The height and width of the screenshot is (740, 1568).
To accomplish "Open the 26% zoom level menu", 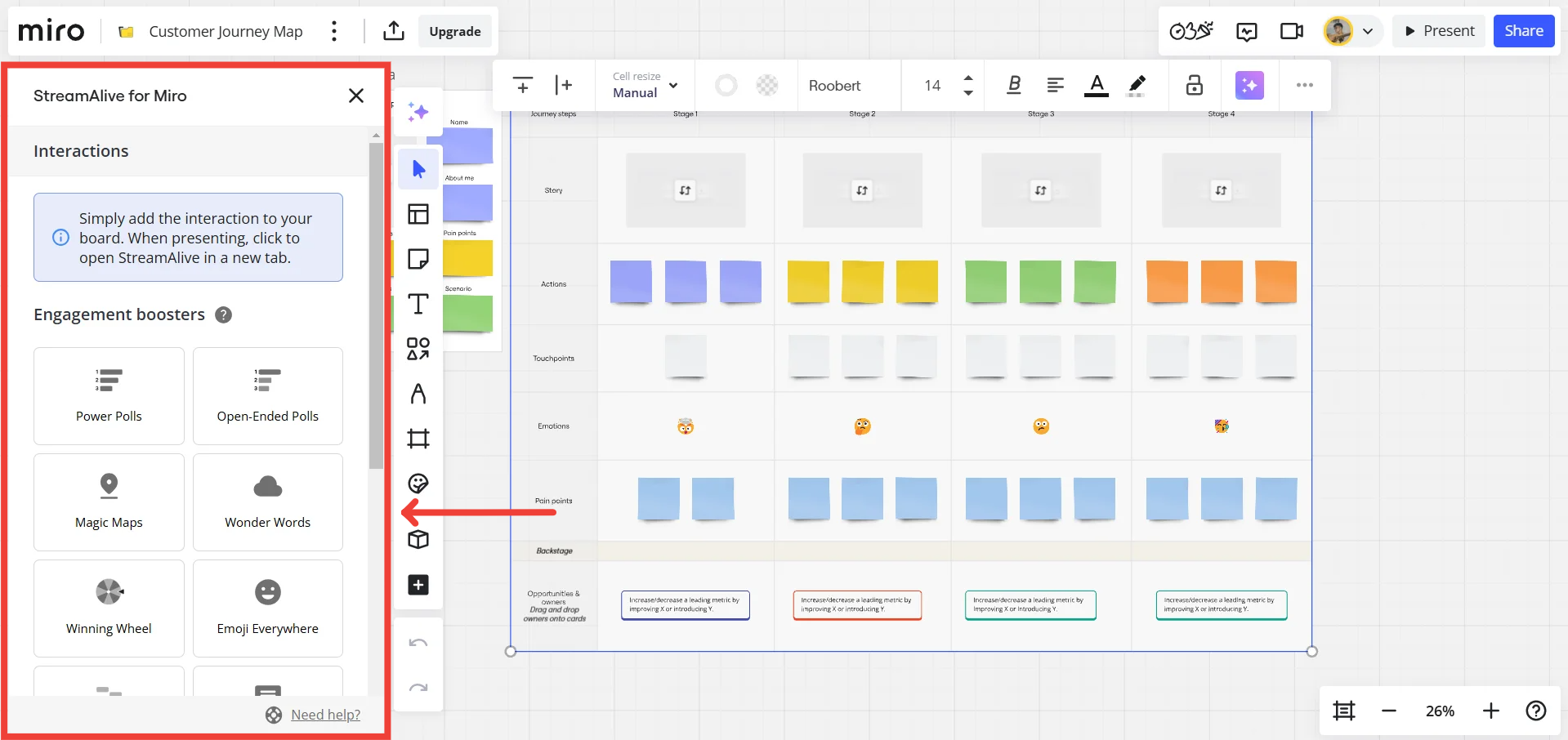I will pos(1440,711).
